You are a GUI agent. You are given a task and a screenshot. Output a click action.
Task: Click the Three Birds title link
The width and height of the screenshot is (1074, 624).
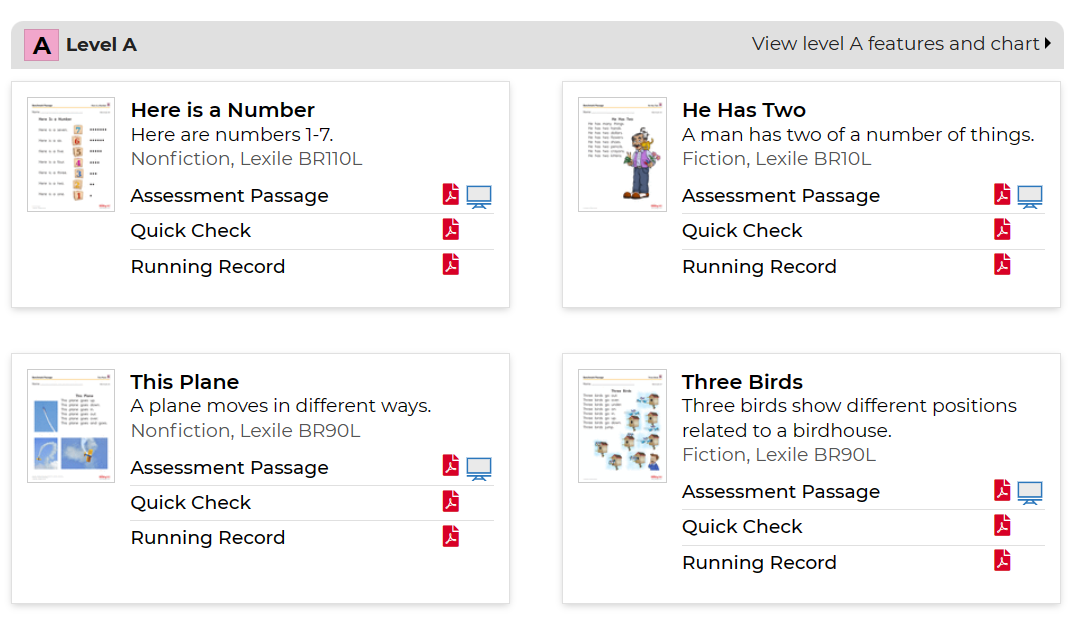(742, 382)
